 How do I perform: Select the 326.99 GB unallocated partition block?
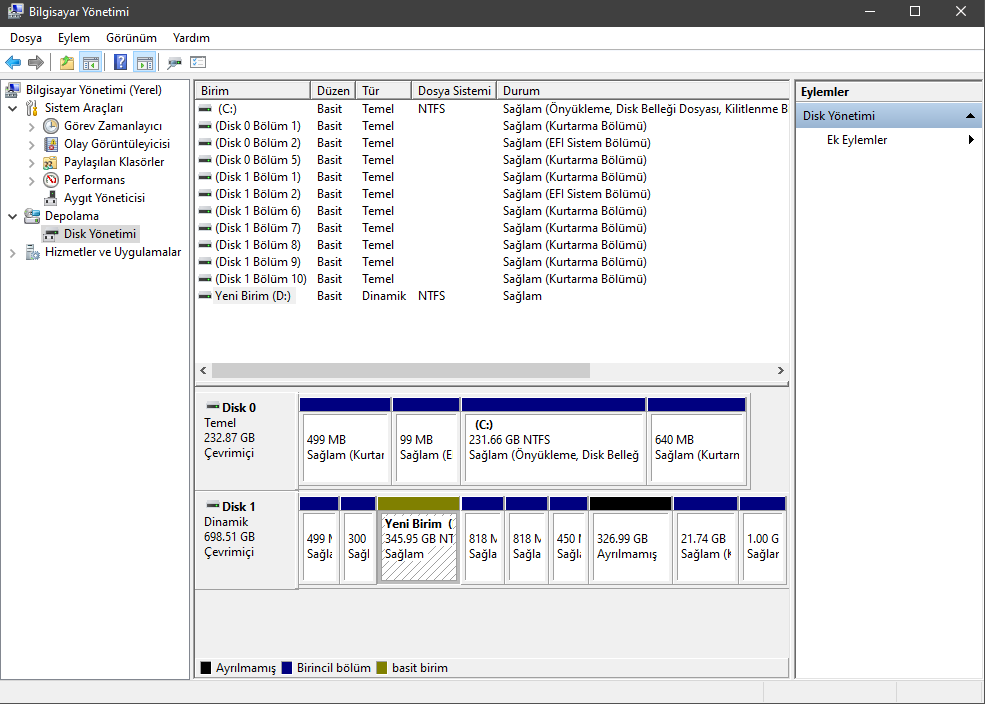pos(630,546)
